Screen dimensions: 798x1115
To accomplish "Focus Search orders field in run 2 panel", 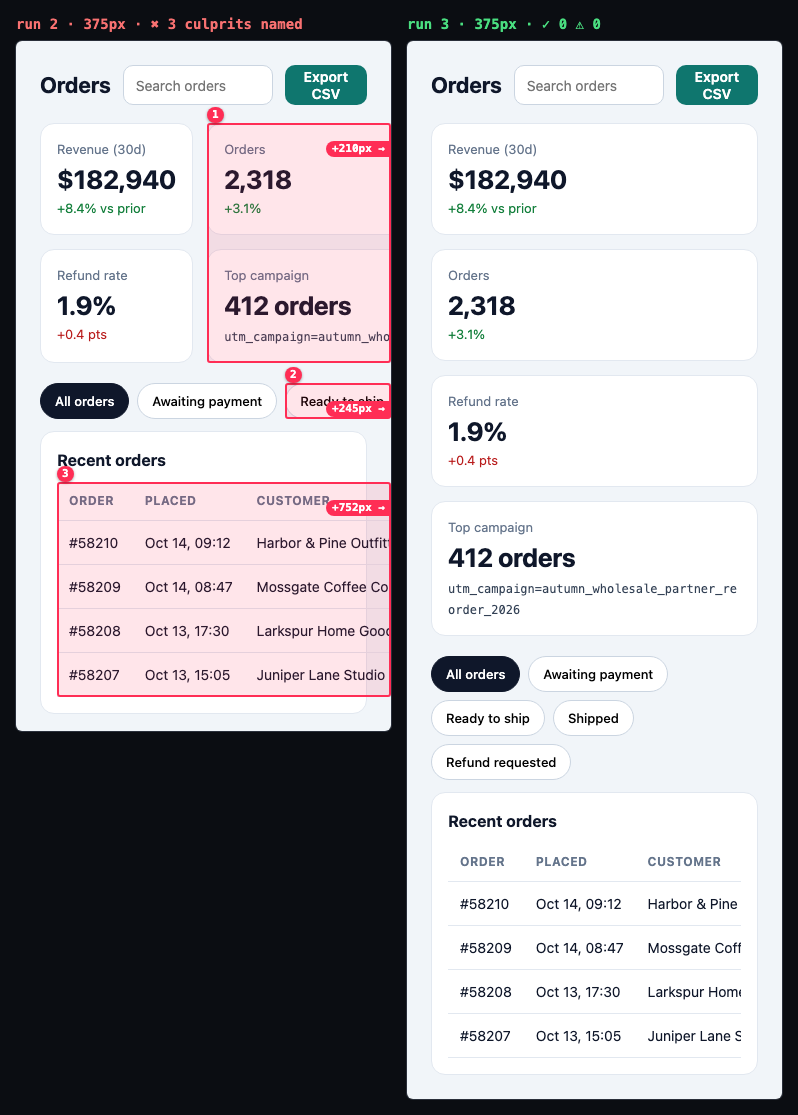I will pos(198,85).
